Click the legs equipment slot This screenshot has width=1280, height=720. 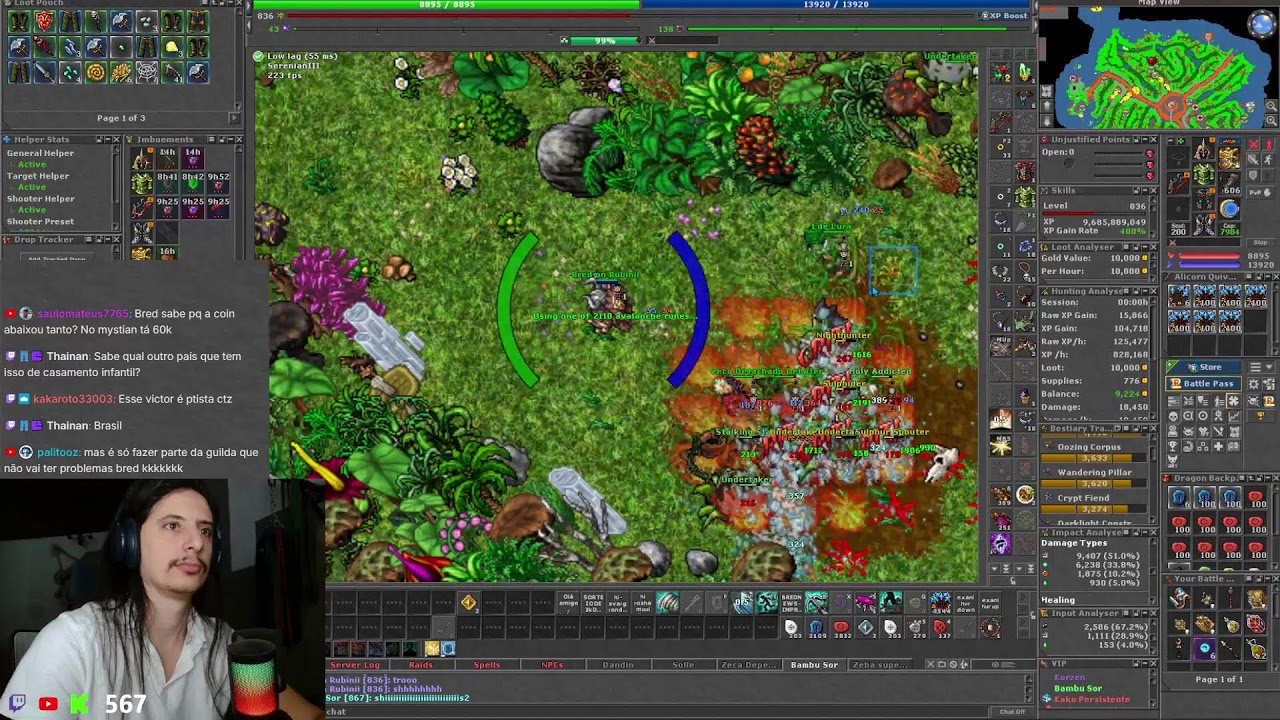[1204, 198]
